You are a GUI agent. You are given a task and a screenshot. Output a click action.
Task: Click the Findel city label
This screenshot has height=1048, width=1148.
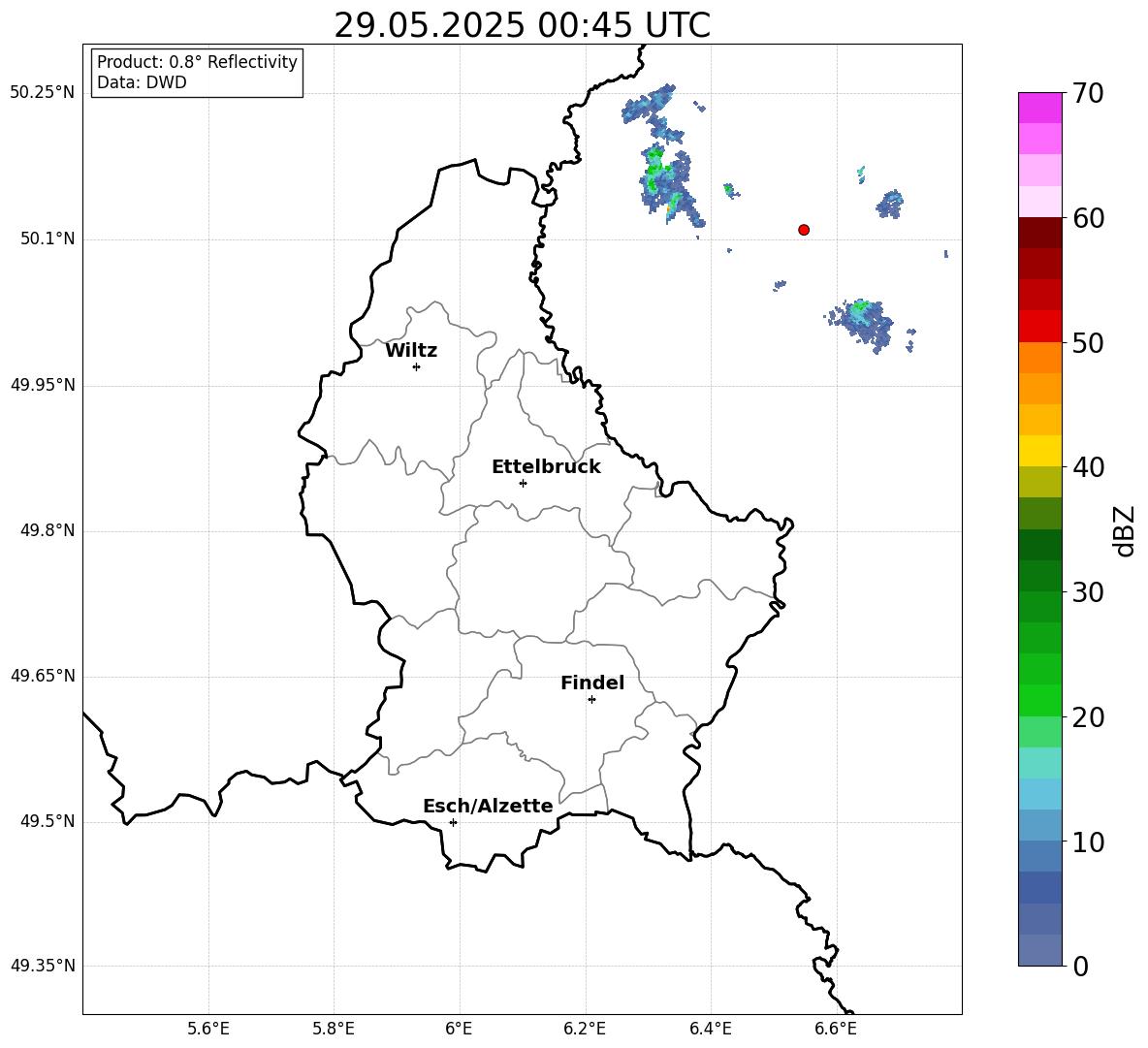pos(592,683)
